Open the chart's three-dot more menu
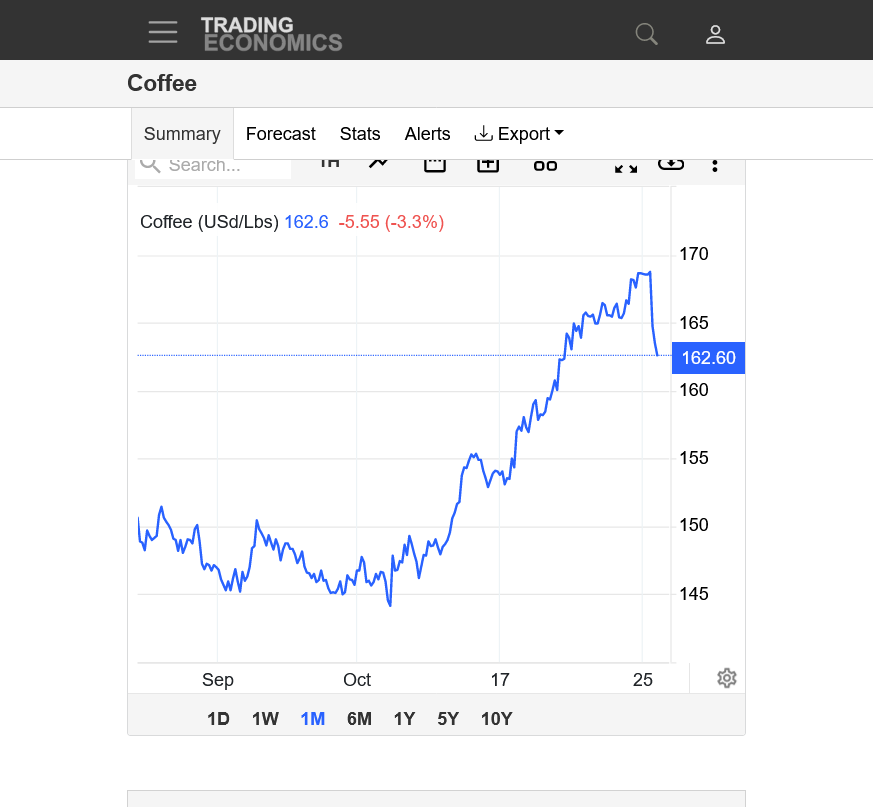The height and width of the screenshot is (807, 873). click(x=715, y=165)
